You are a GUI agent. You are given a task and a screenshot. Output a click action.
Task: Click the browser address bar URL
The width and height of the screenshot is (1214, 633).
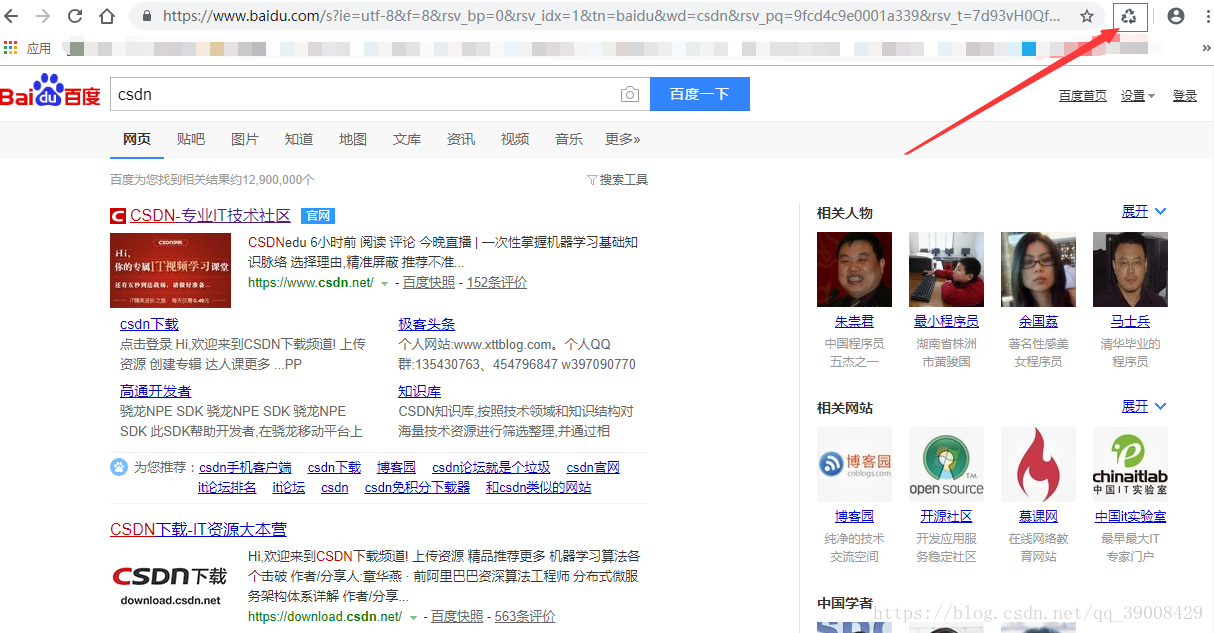point(612,16)
